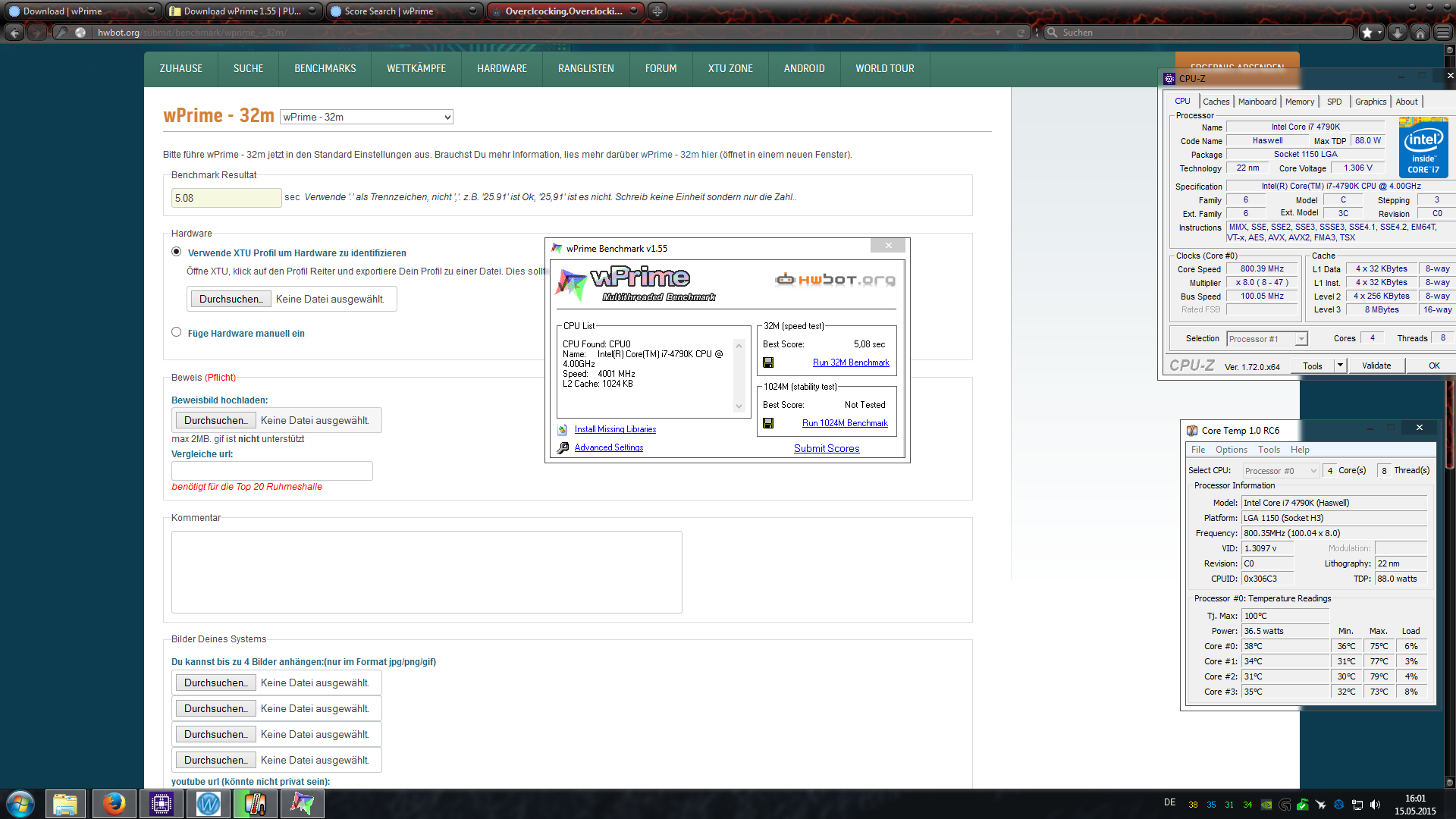Open the wPrime - 32m benchmark dropdown
This screenshot has width=1456, height=819.
[367, 117]
